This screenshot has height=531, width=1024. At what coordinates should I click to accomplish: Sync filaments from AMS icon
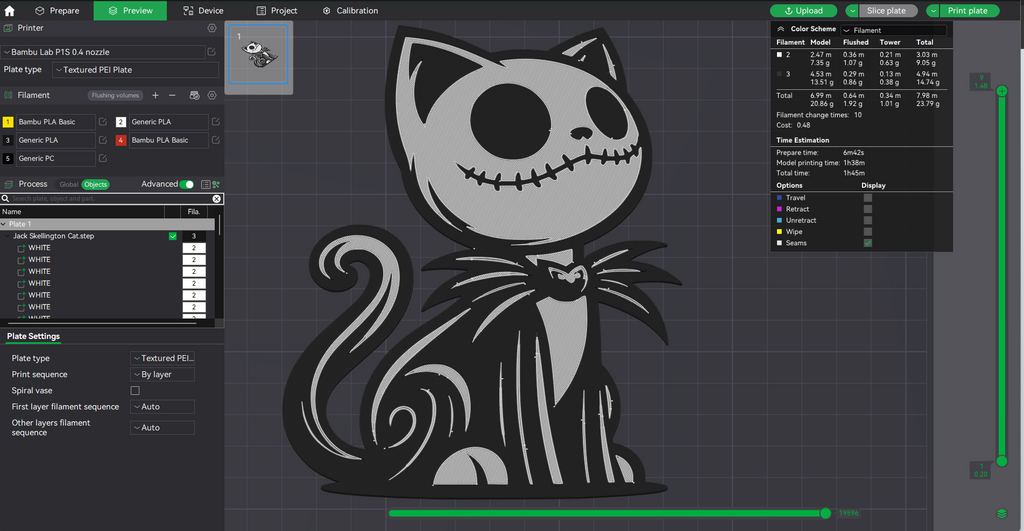point(194,95)
